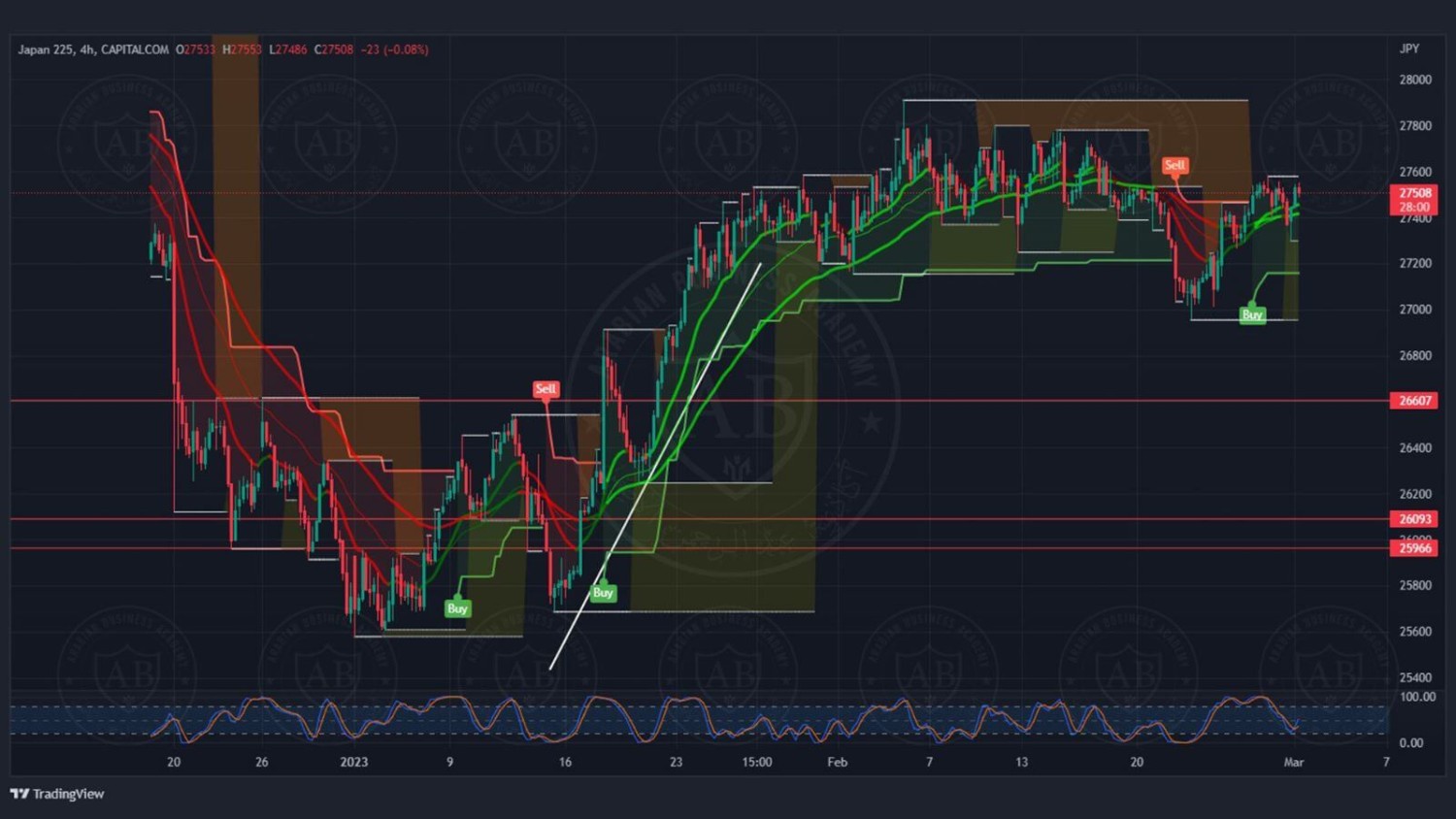The width and height of the screenshot is (1456, 819).
Task: Click the 0.00 oscillator scale value
Action: (1411, 743)
